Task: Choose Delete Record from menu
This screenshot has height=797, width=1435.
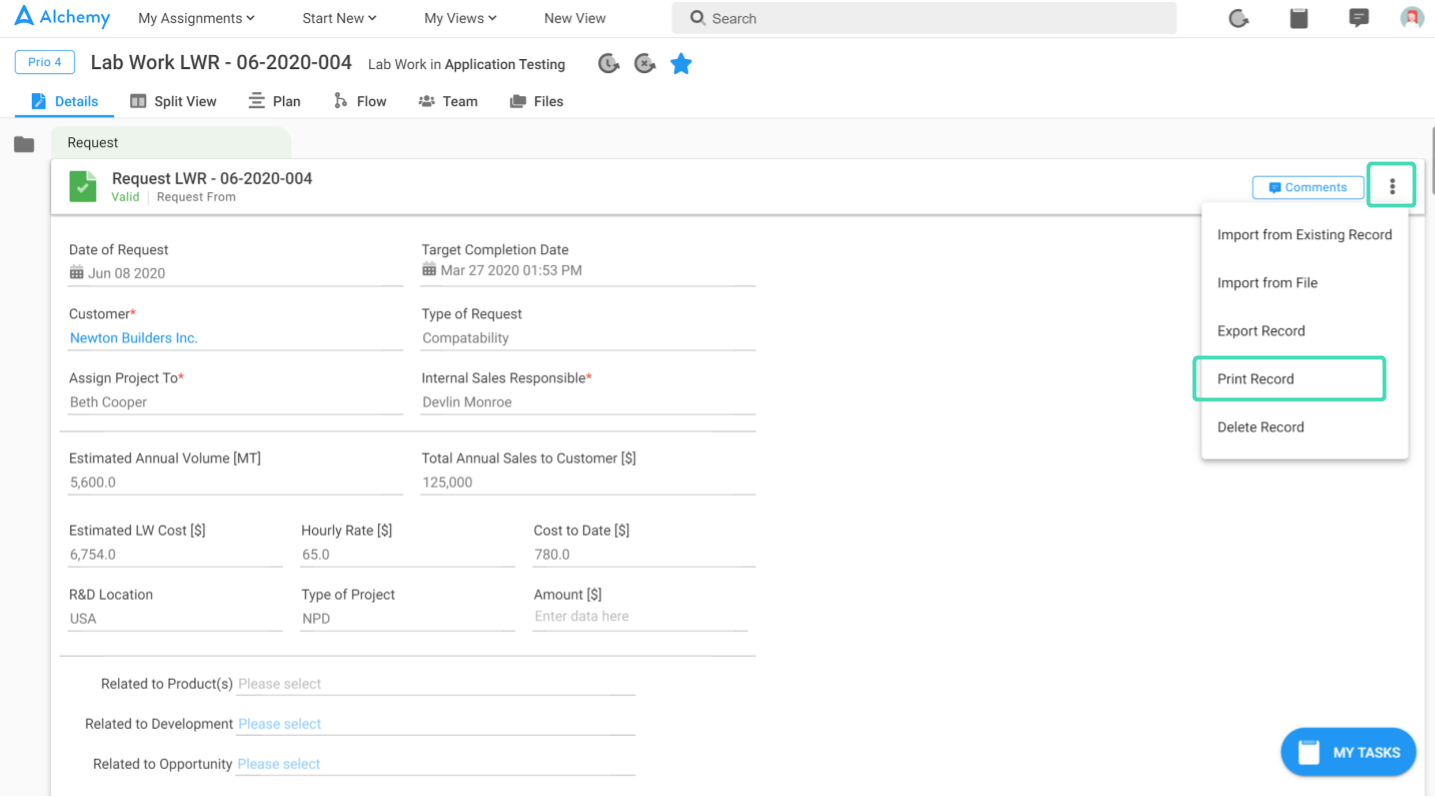Action: (1304, 427)
